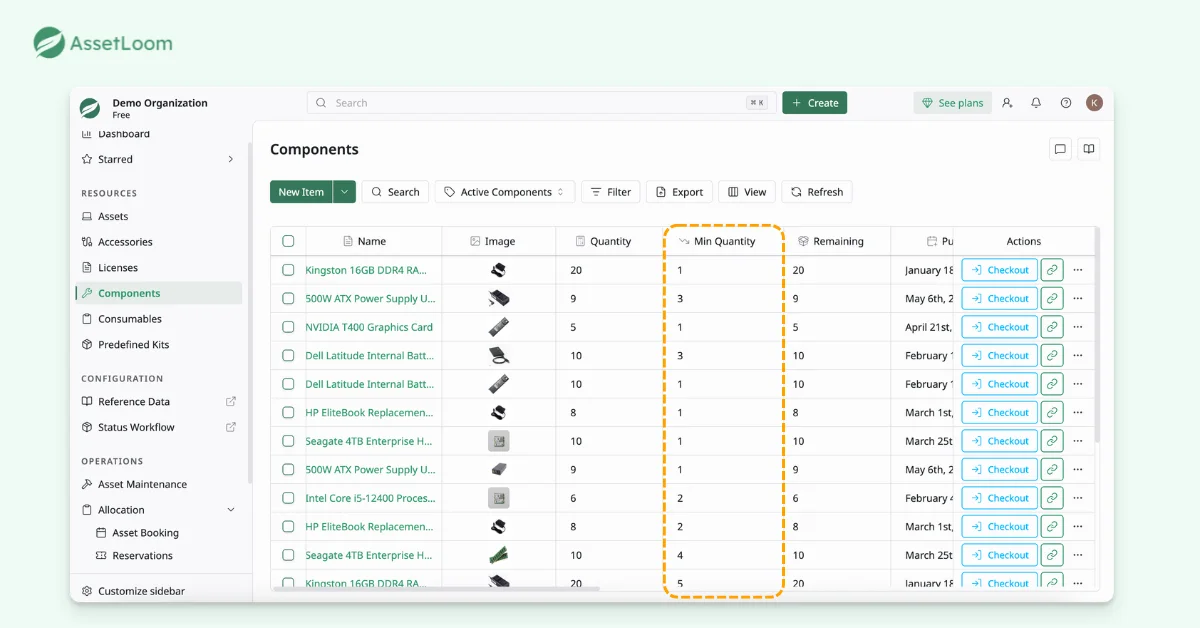This screenshot has width=1200, height=628.
Task: Open more options for NVIDIA T400 Graphics Card
Action: point(1078,327)
